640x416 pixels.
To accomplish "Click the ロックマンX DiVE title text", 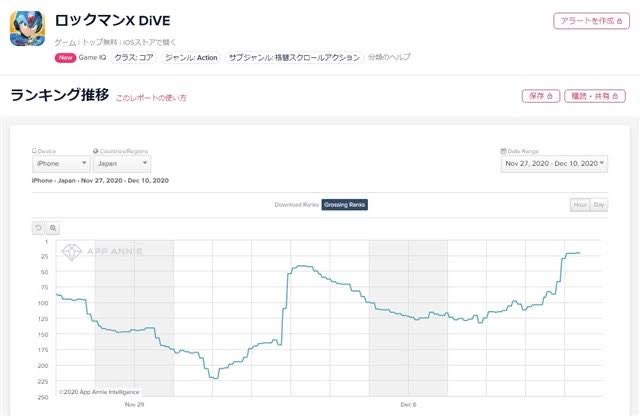I will [x=112, y=20].
